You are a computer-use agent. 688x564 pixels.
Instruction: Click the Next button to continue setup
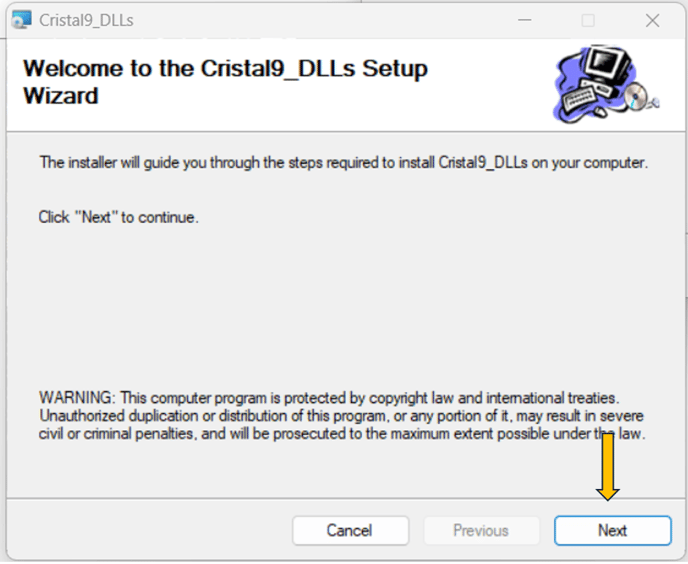(613, 530)
